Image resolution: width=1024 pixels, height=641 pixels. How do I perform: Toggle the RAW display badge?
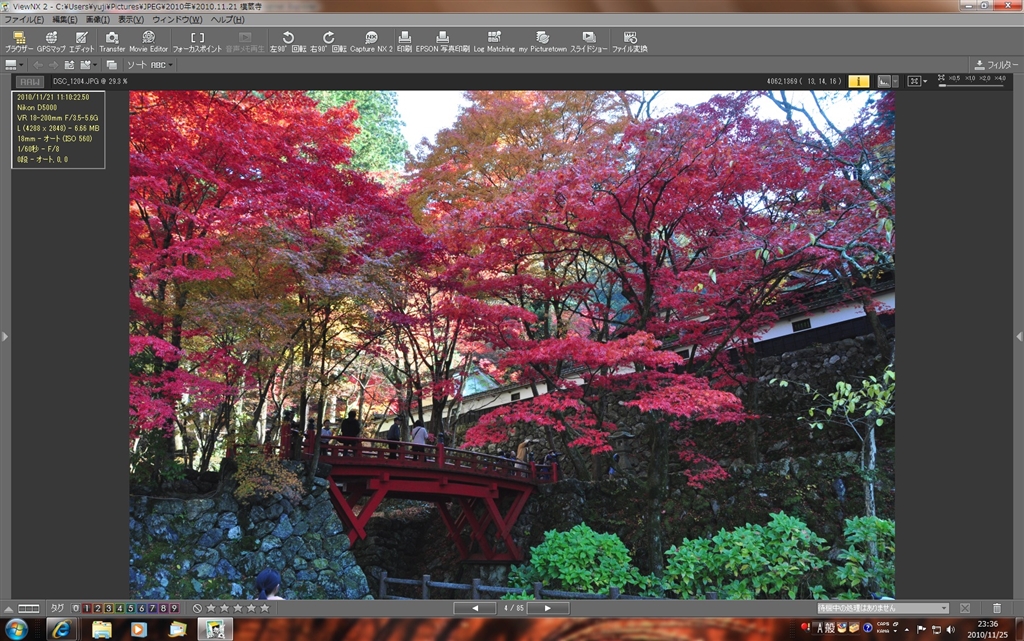coord(29,82)
